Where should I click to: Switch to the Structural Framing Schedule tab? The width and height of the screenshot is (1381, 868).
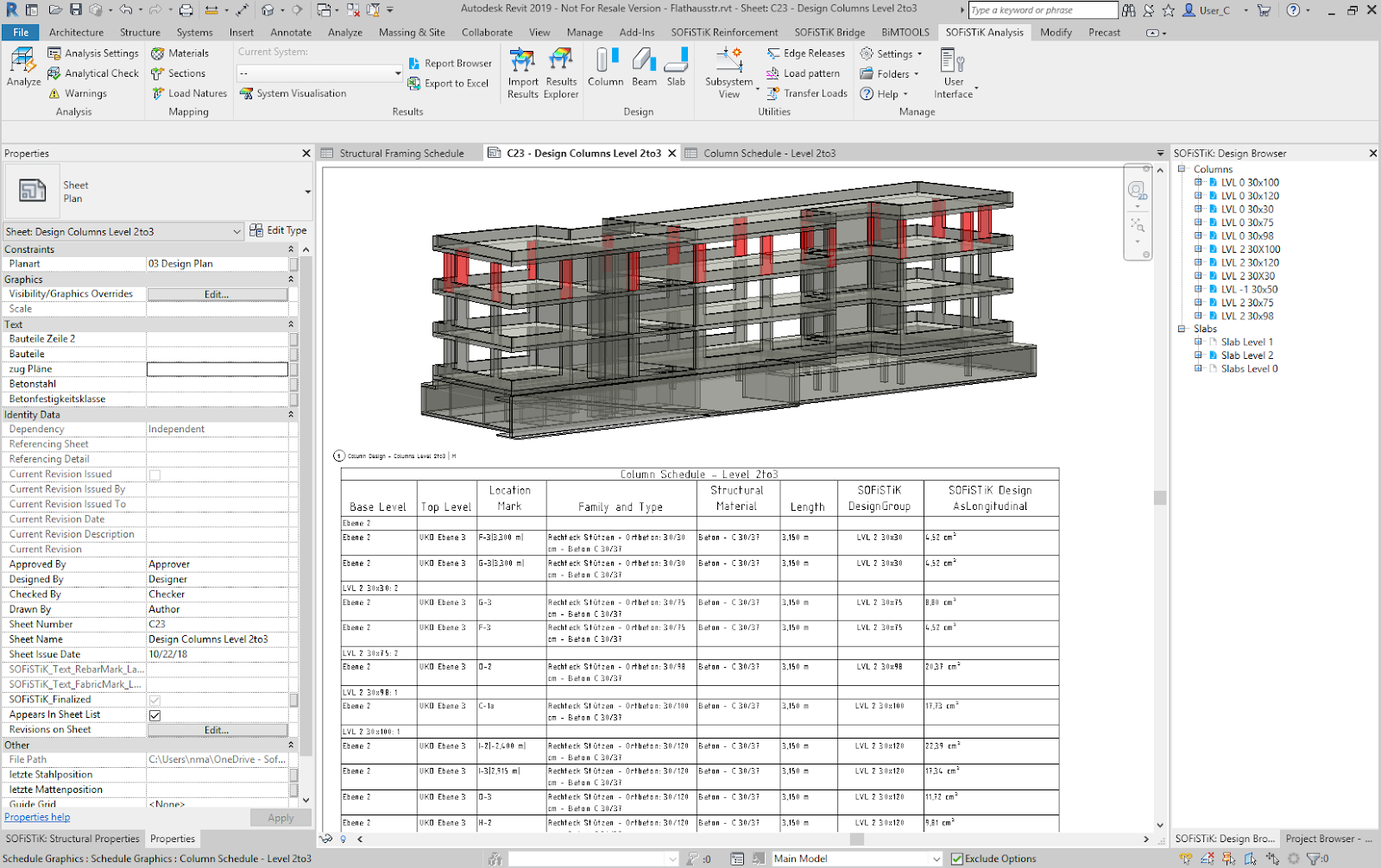point(402,153)
